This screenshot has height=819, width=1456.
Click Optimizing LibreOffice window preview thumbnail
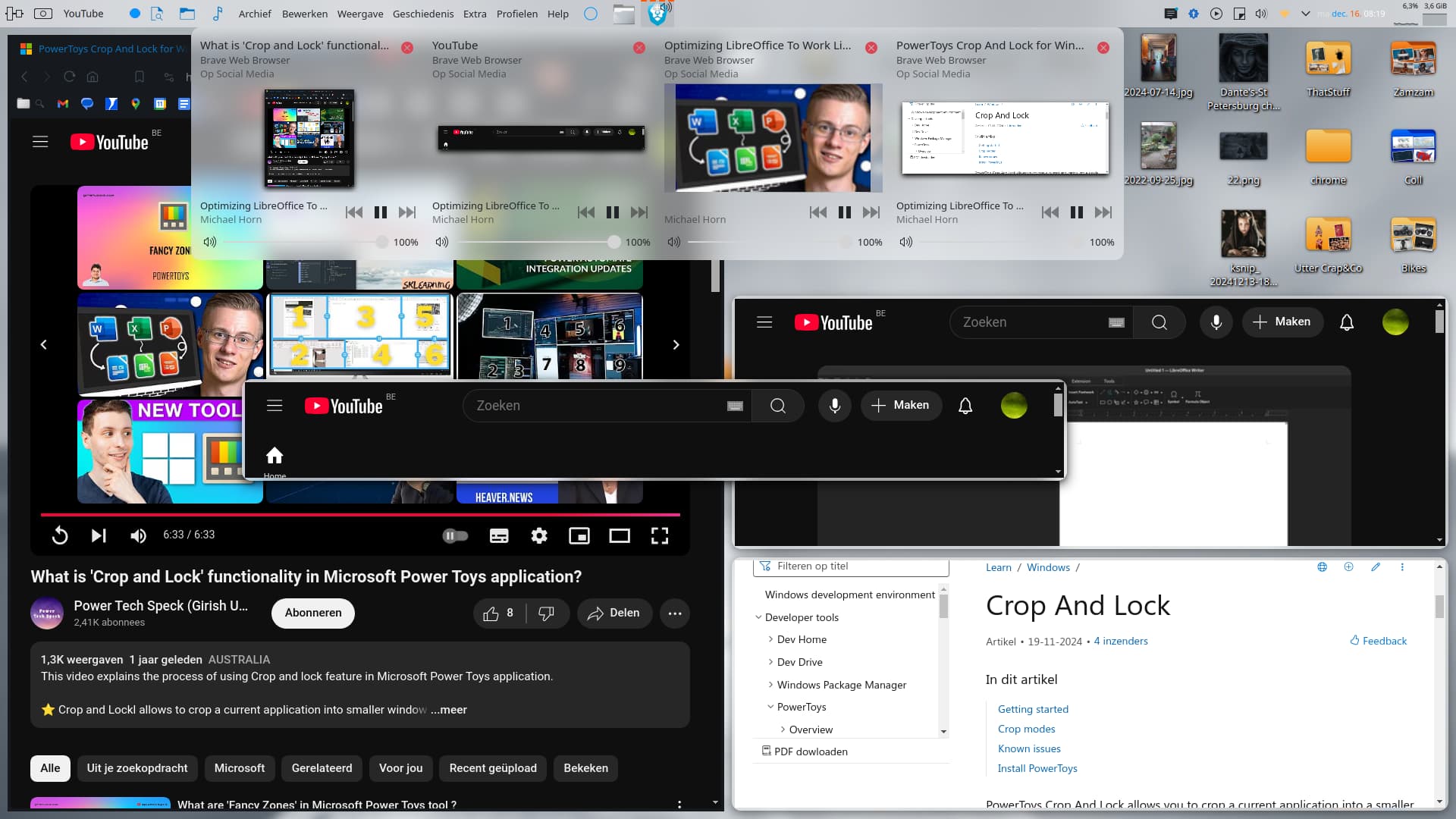[773, 137]
